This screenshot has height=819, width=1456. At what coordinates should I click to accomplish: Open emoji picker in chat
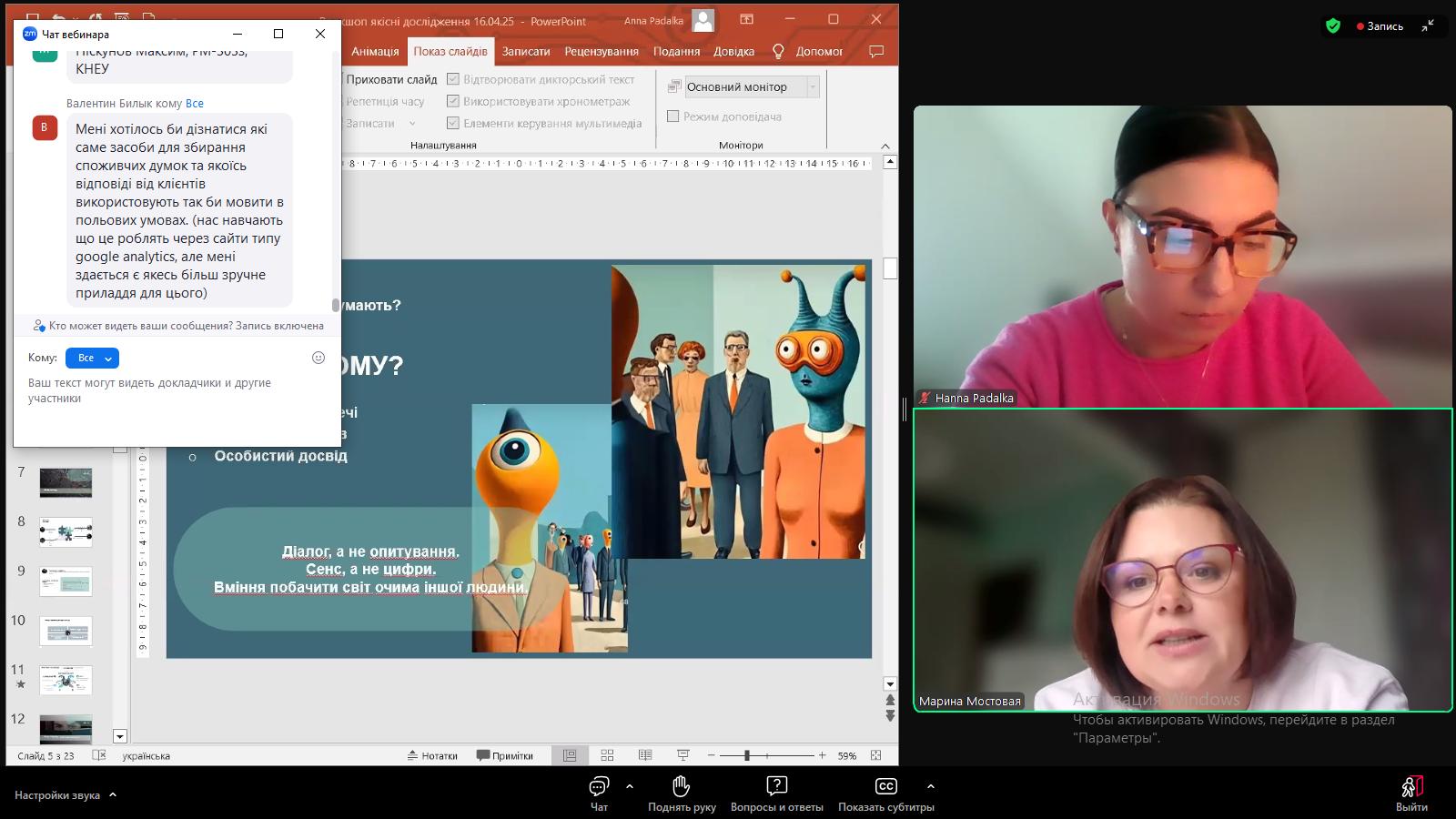[318, 358]
